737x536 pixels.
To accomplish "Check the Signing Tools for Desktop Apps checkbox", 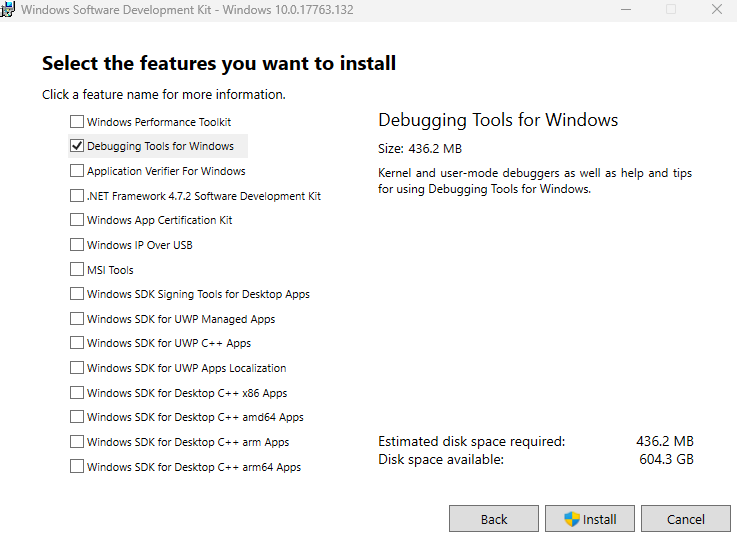I will point(77,294).
